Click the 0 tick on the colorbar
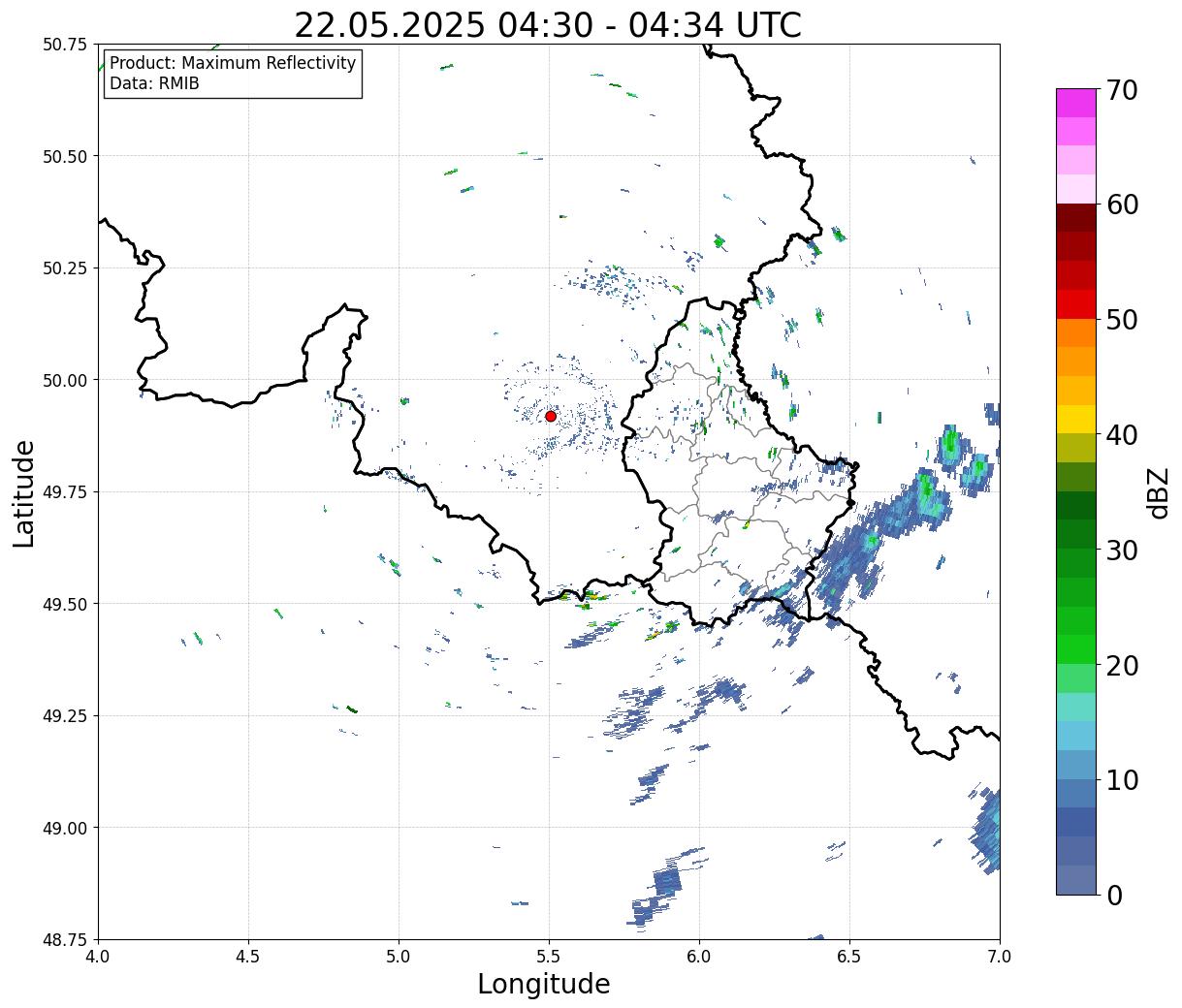Image resolution: width=1182 pixels, height=1008 pixels. (1113, 895)
